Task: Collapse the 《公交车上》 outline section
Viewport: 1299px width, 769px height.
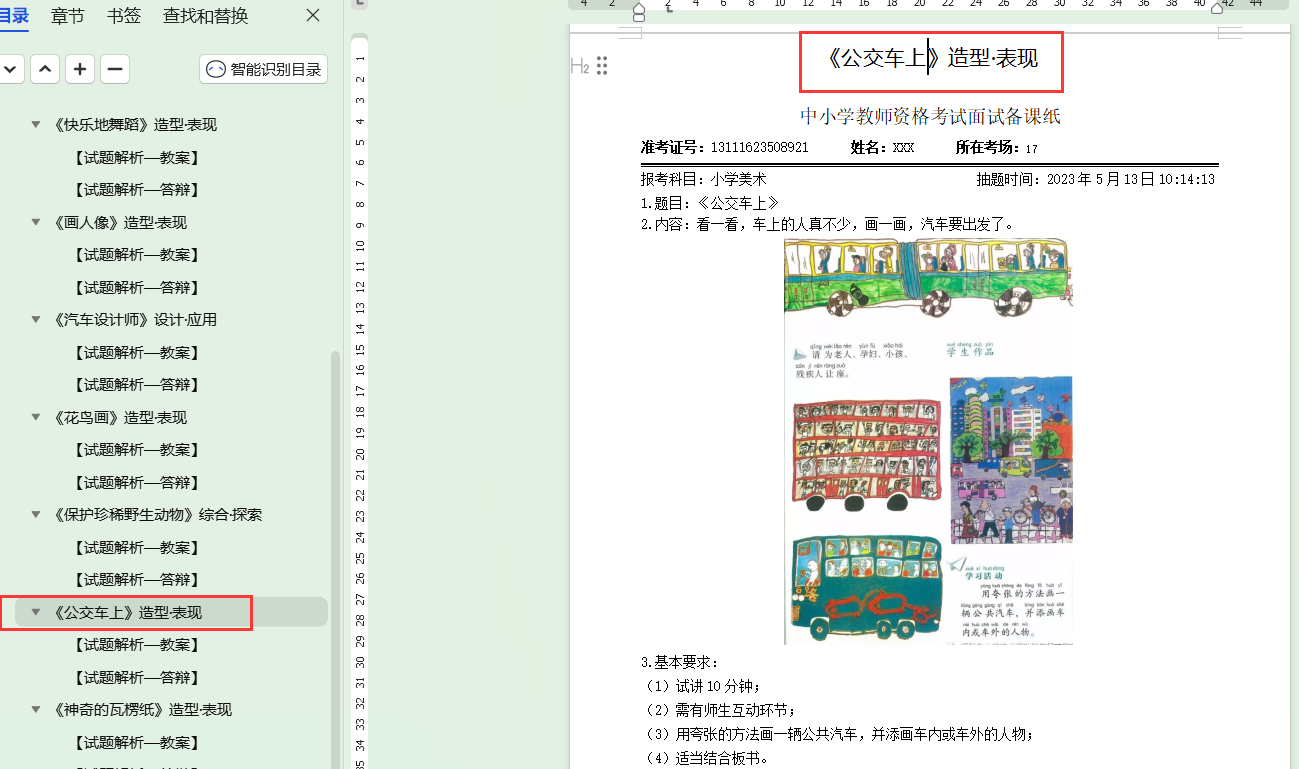Action: [x=36, y=612]
